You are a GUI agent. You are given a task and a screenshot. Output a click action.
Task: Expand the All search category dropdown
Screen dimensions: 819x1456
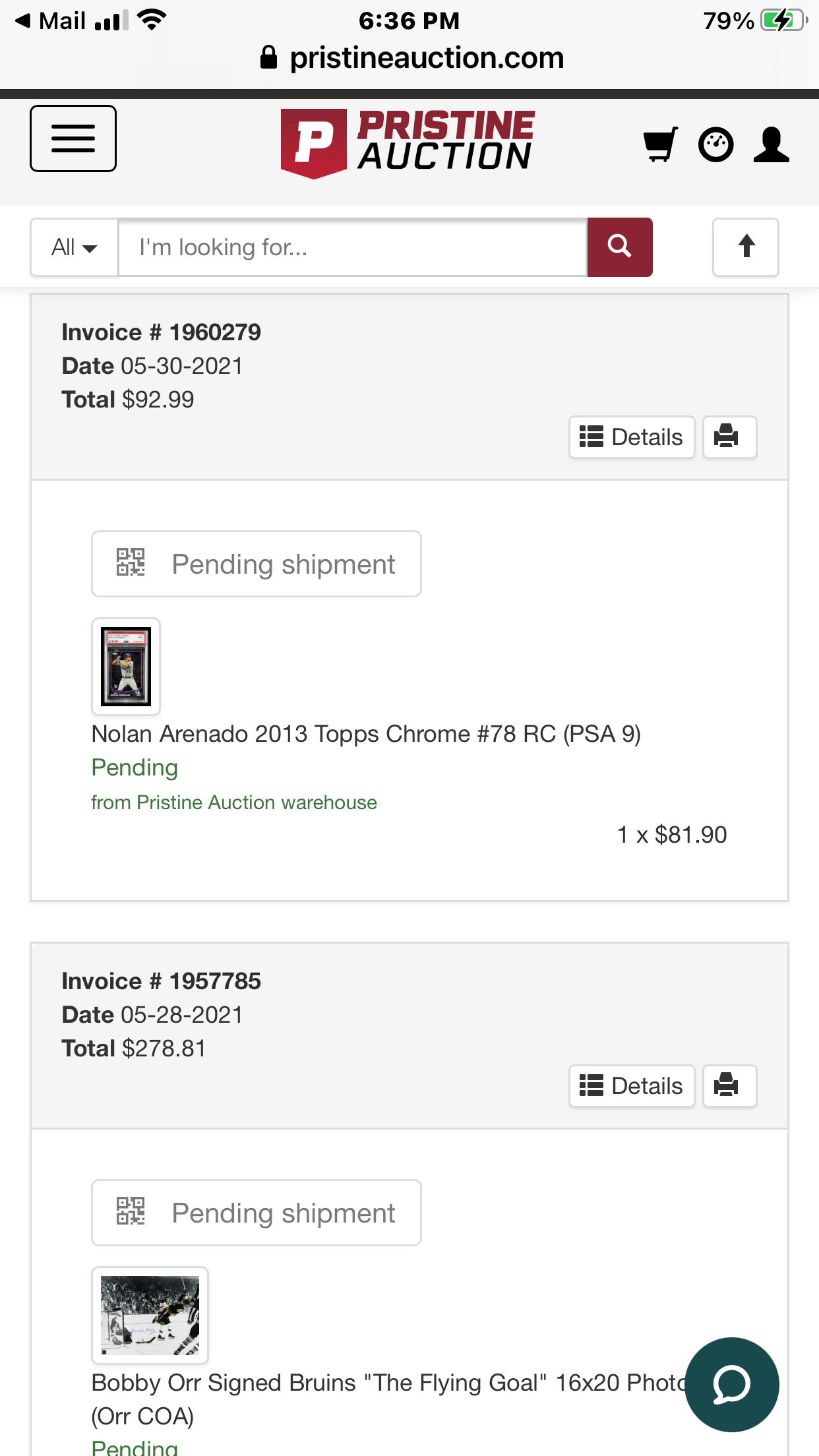coord(73,247)
